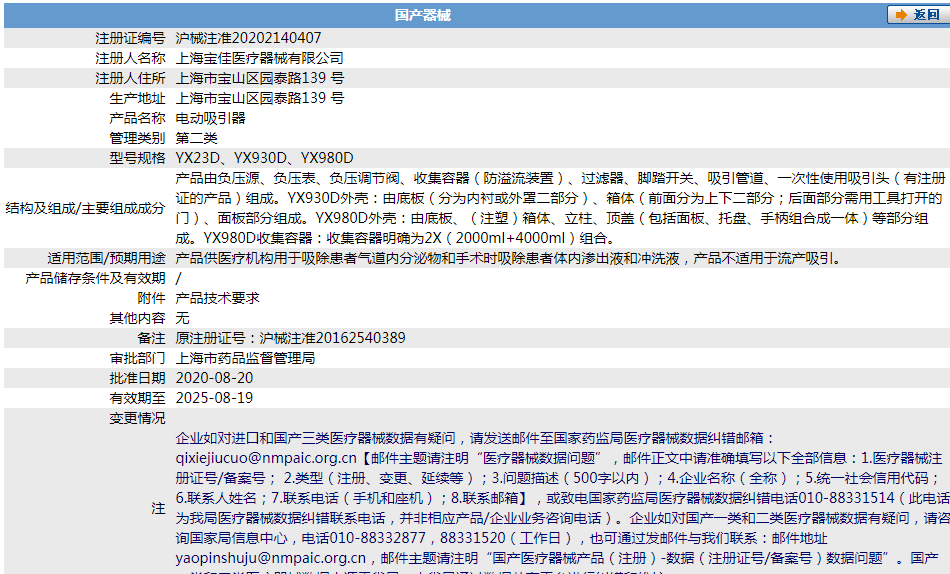Open the 产品技术要求 attachment

(x=218, y=298)
